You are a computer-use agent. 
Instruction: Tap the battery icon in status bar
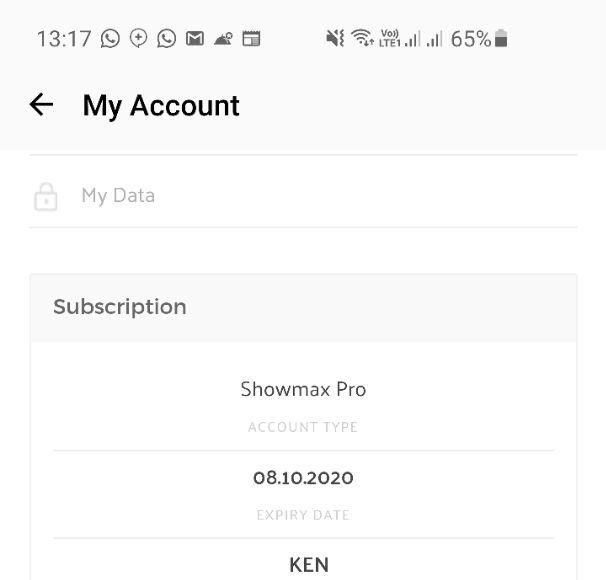tap(501, 38)
